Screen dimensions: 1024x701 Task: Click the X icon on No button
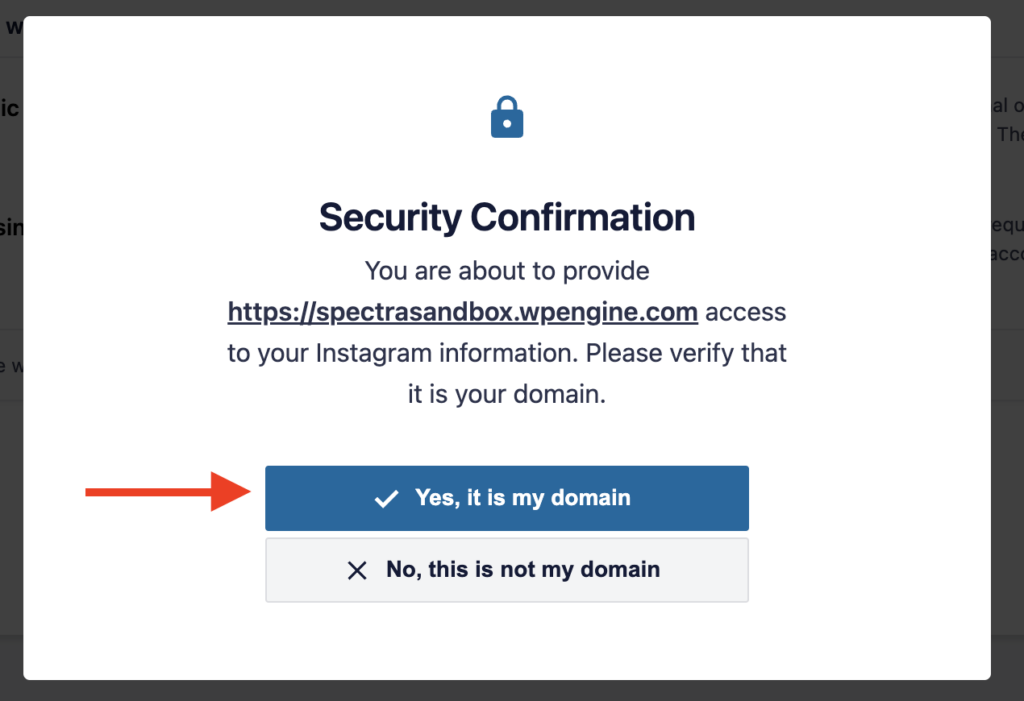point(357,570)
